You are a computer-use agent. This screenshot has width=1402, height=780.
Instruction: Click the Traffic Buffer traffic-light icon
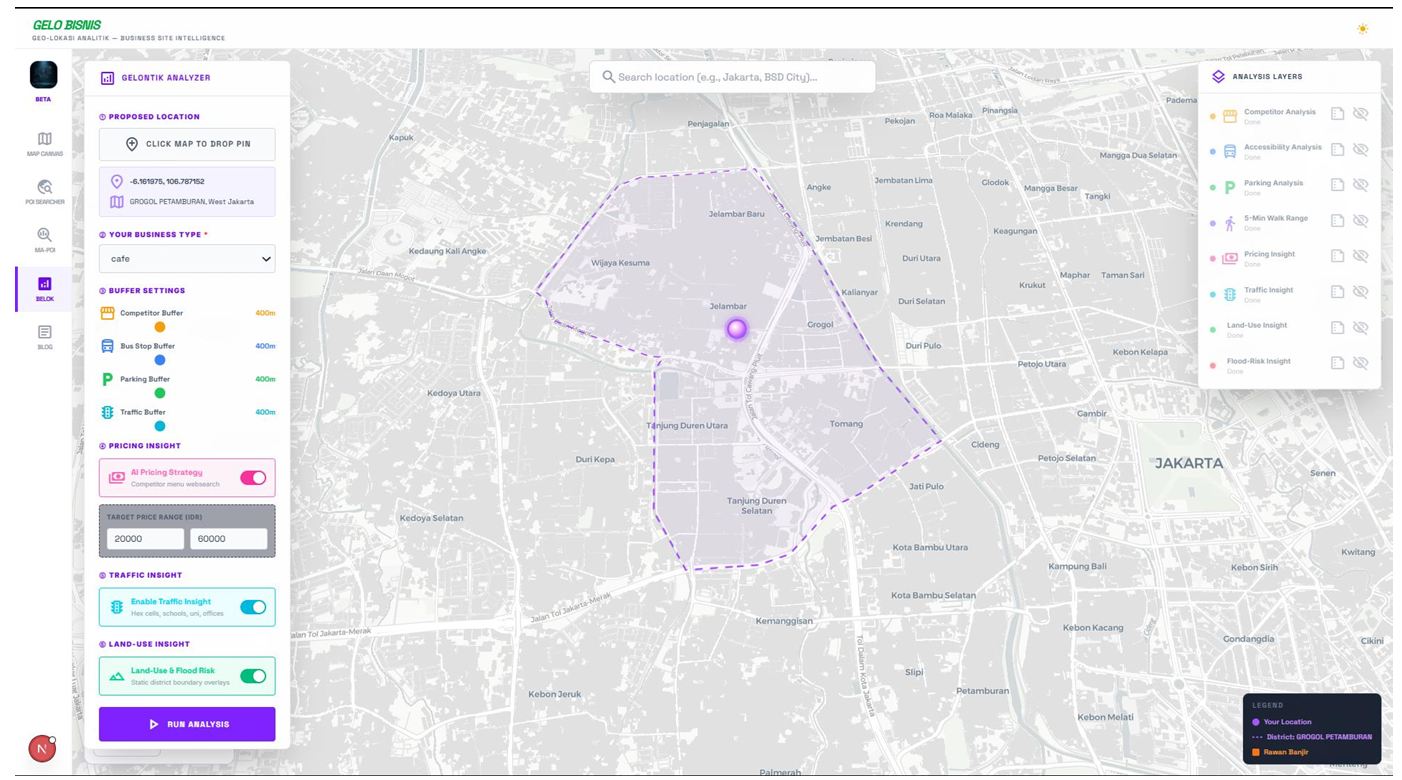[x=107, y=412]
